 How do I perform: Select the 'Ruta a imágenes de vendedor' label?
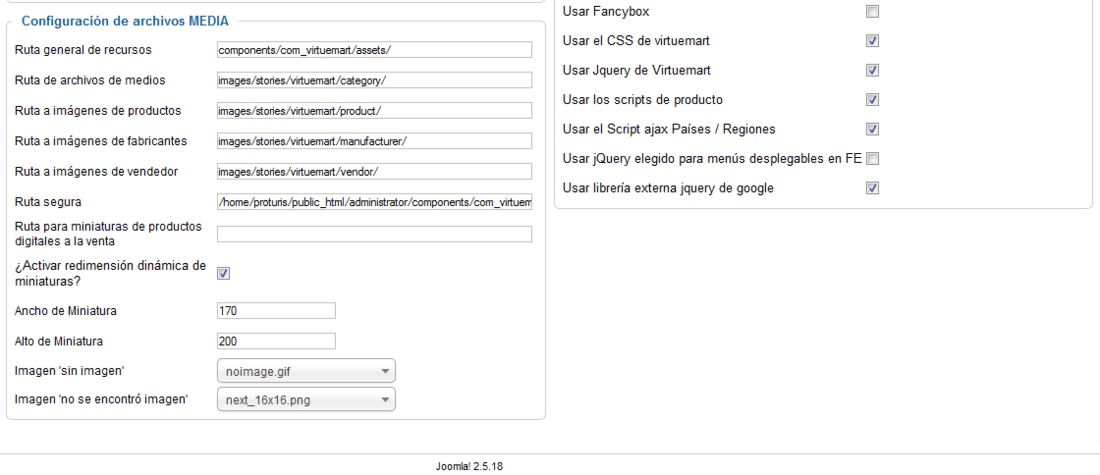96,172
